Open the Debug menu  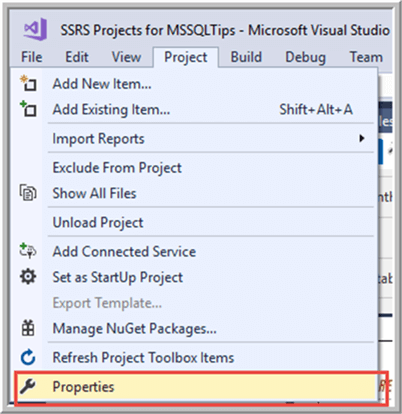pyautogui.click(x=306, y=57)
